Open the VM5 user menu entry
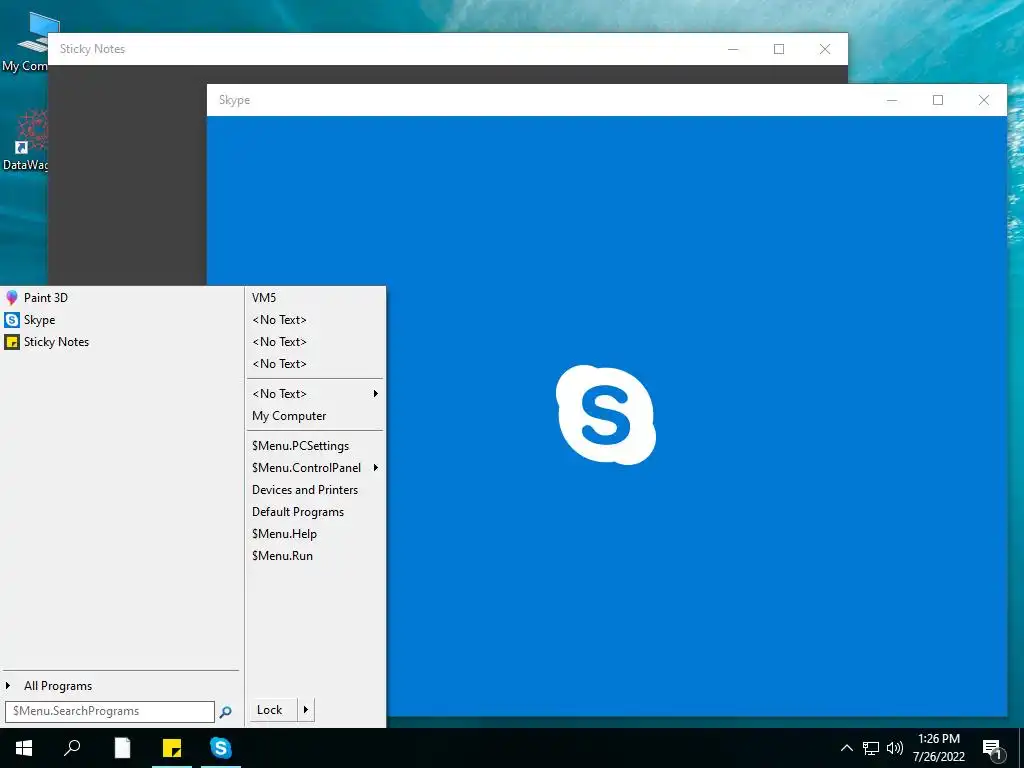The height and width of the screenshot is (768, 1024). (315, 298)
